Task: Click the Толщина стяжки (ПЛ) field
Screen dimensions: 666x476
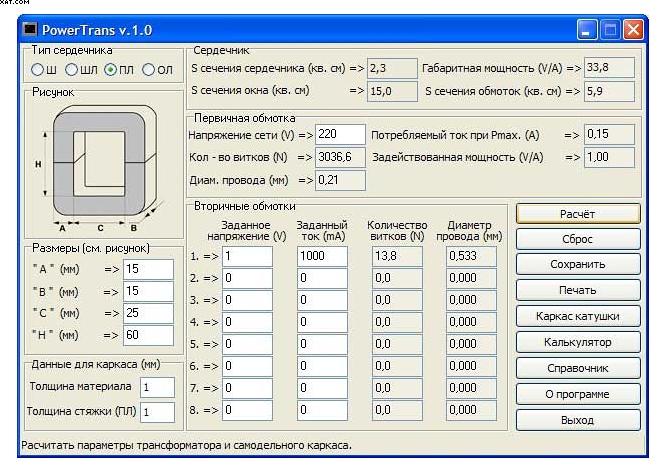Action: (x=158, y=412)
